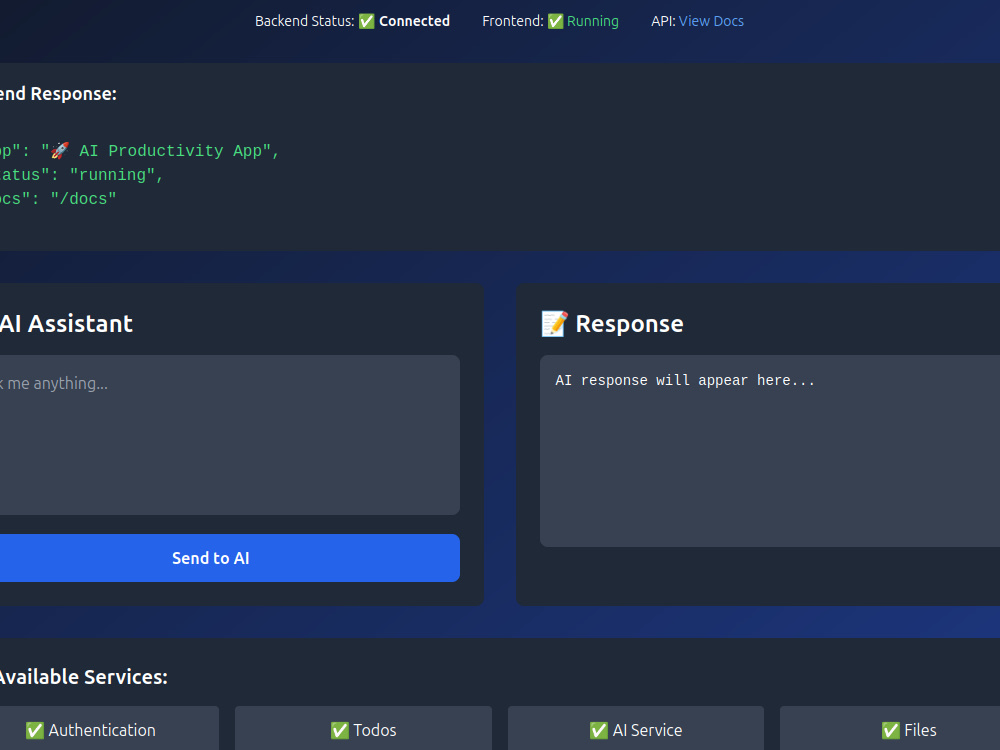The width and height of the screenshot is (1000, 750).
Task: Click the green check beside Running
Action: coord(555,22)
